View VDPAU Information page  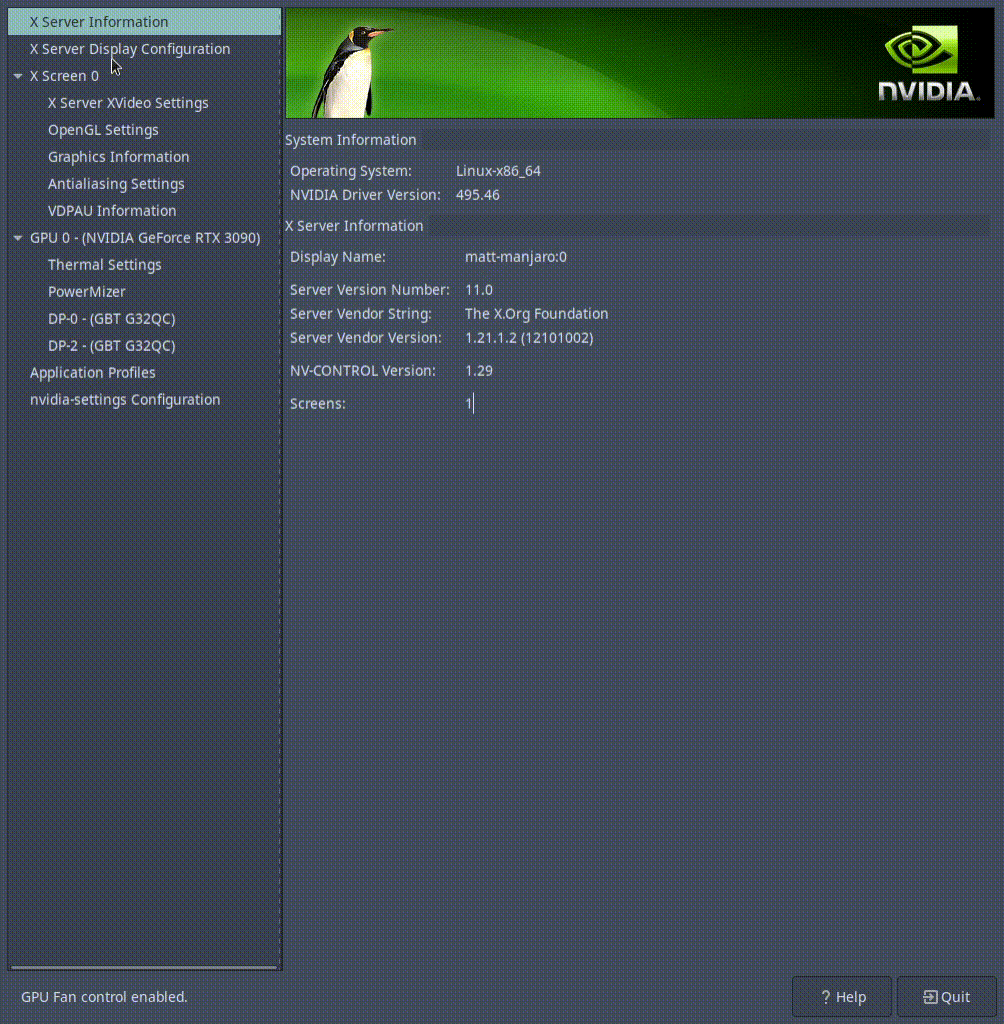click(112, 211)
